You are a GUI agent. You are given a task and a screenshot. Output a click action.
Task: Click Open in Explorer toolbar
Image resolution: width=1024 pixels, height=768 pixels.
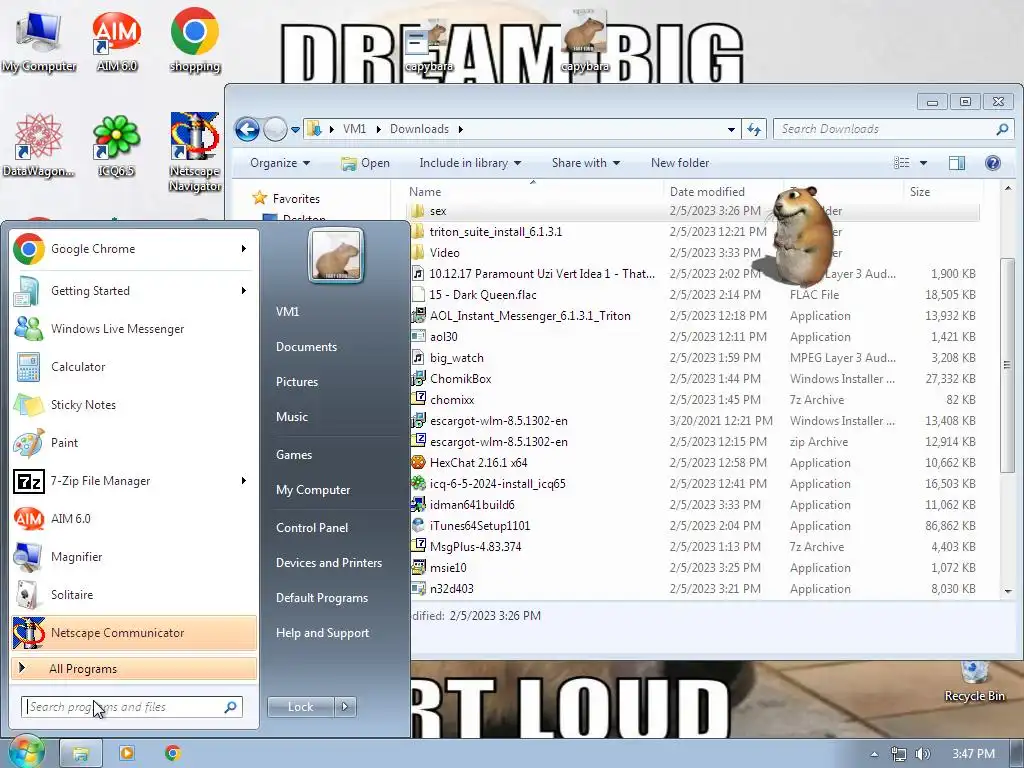[365, 163]
